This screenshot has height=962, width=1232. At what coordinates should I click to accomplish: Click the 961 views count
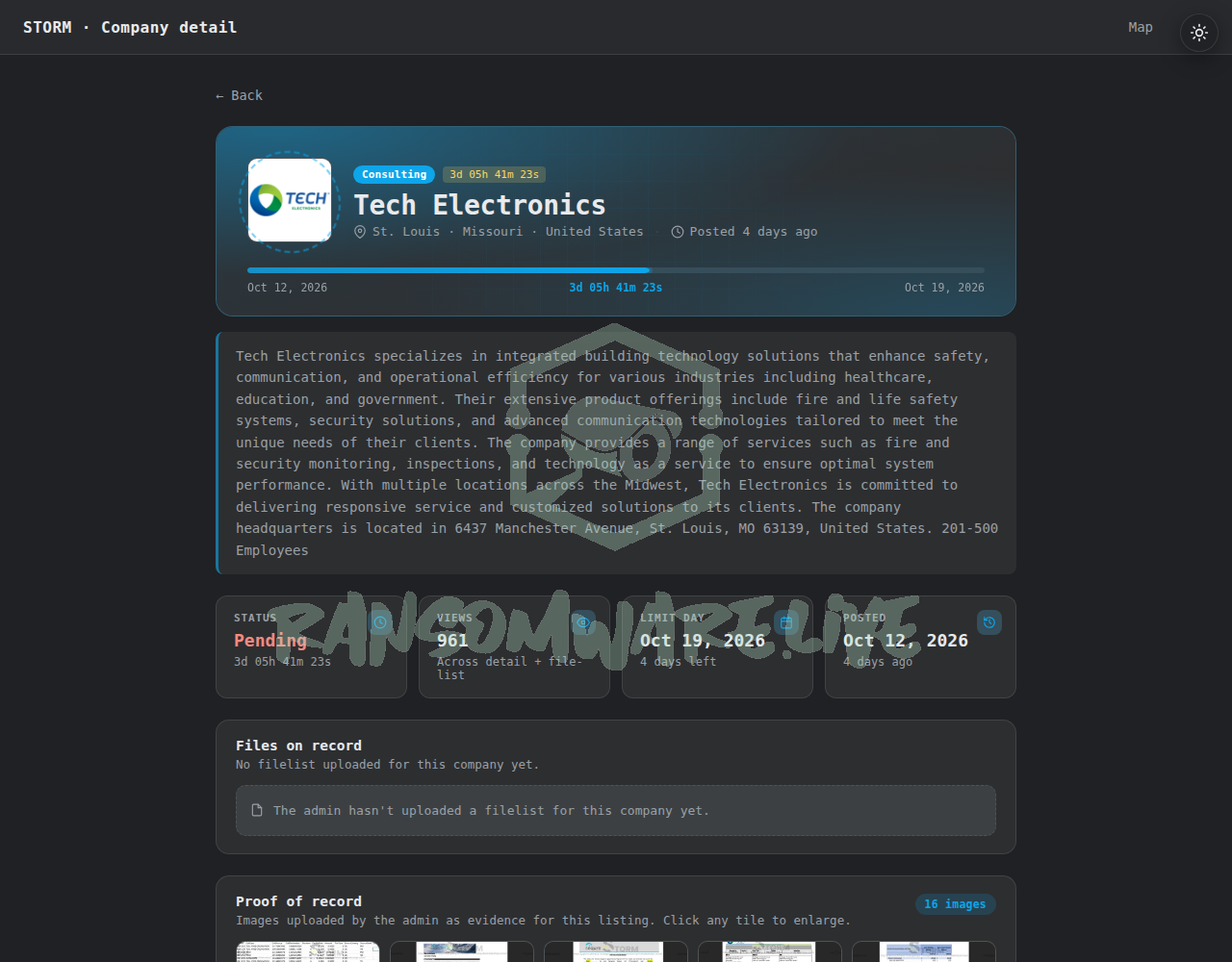click(452, 641)
